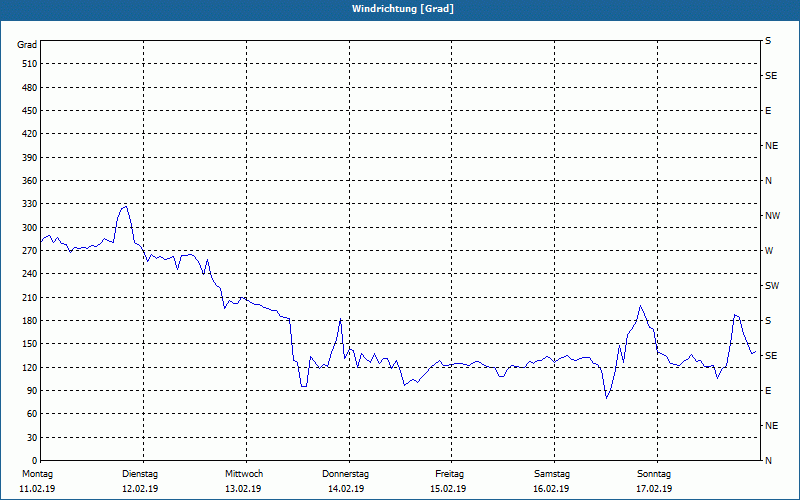The height and width of the screenshot is (500, 800).
Task: Click the W compass direction label
Action: coord(769,251)
